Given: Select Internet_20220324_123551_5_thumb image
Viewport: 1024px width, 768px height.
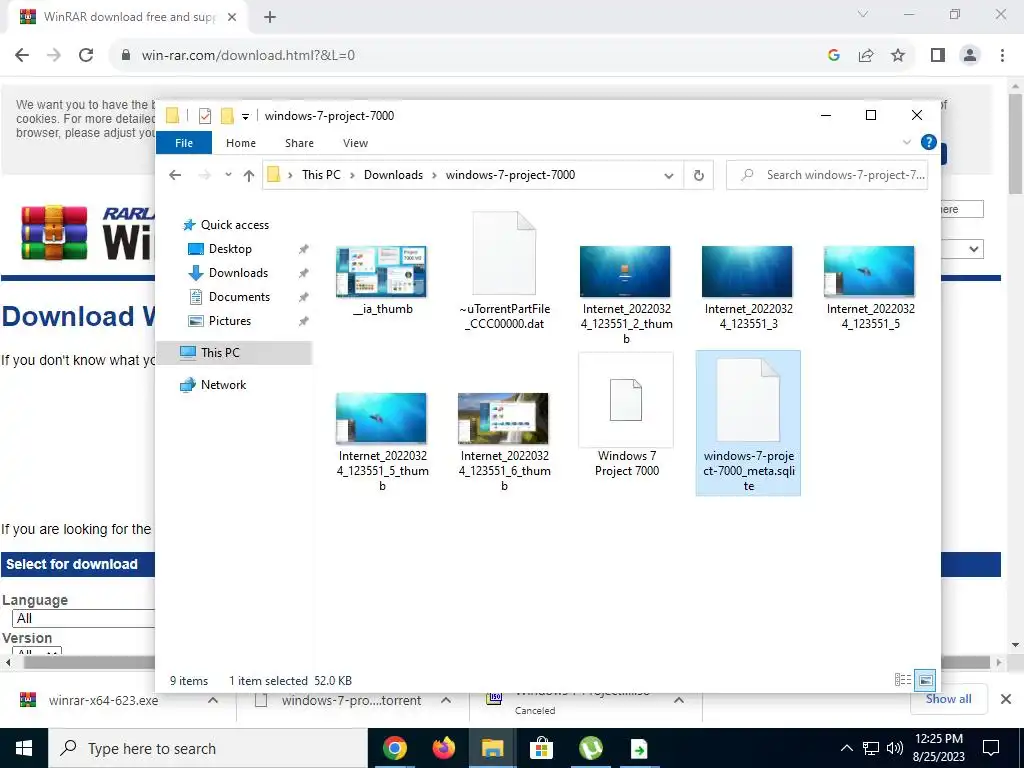Looking at the screenshot, I should pos(382,441).
